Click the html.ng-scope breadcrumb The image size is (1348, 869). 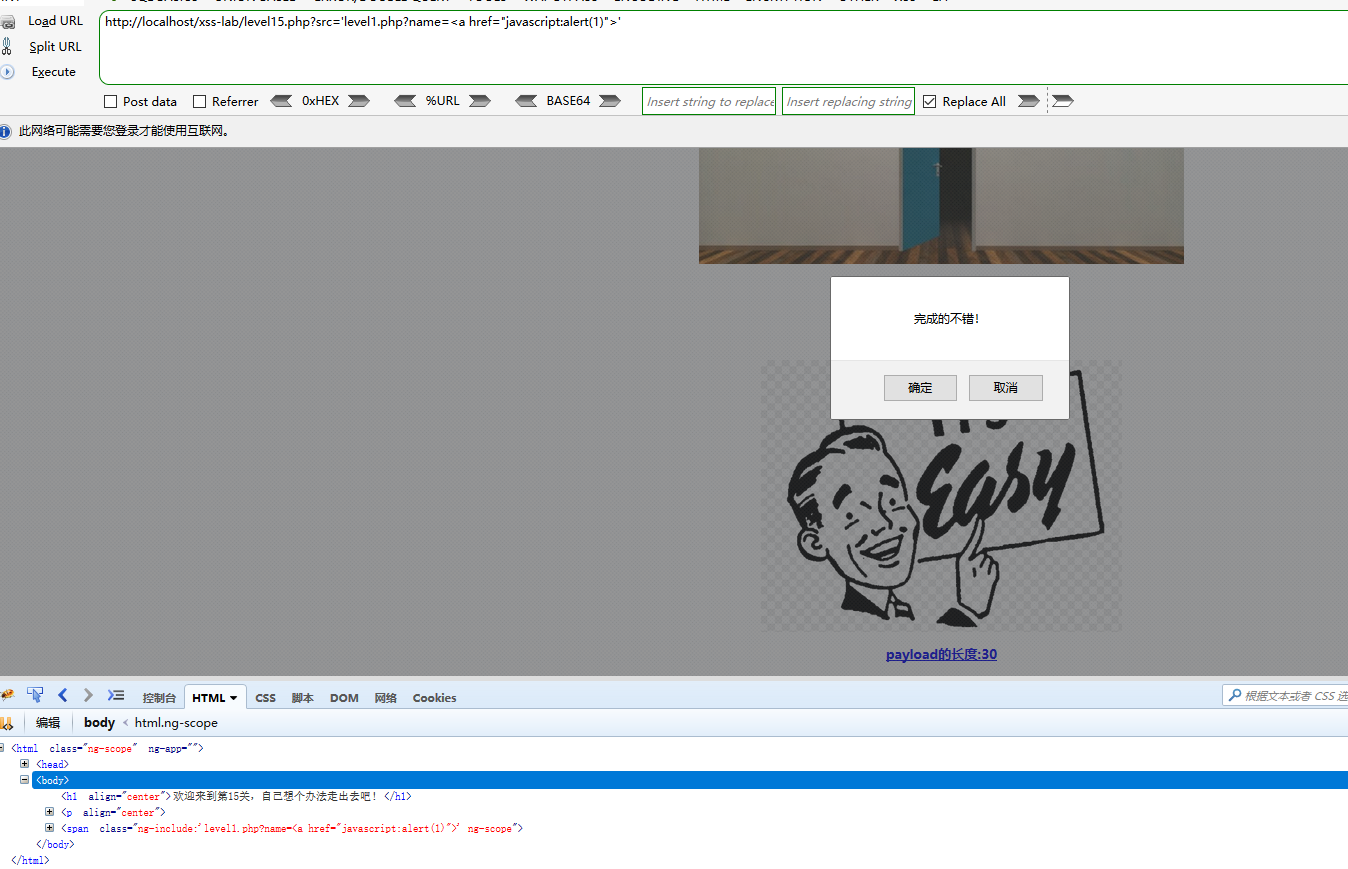[x=176, y=723]
